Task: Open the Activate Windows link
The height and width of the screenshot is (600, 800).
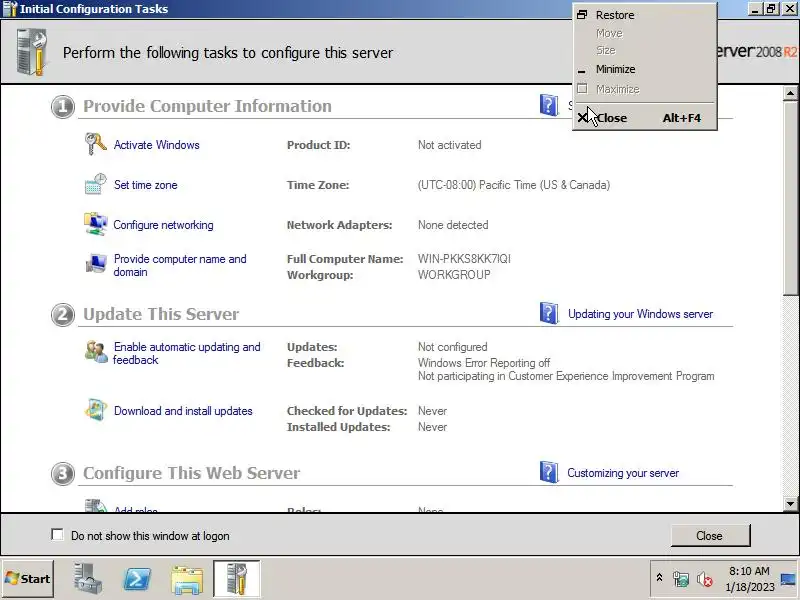Action: coord(157,145)
